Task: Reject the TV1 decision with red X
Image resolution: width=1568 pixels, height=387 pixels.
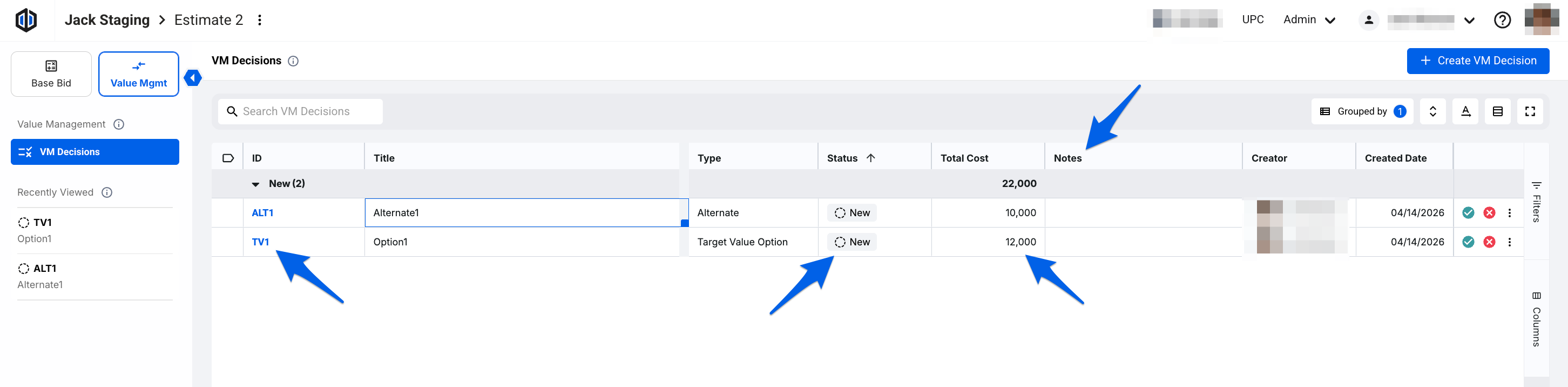Action: (1489, 242)
